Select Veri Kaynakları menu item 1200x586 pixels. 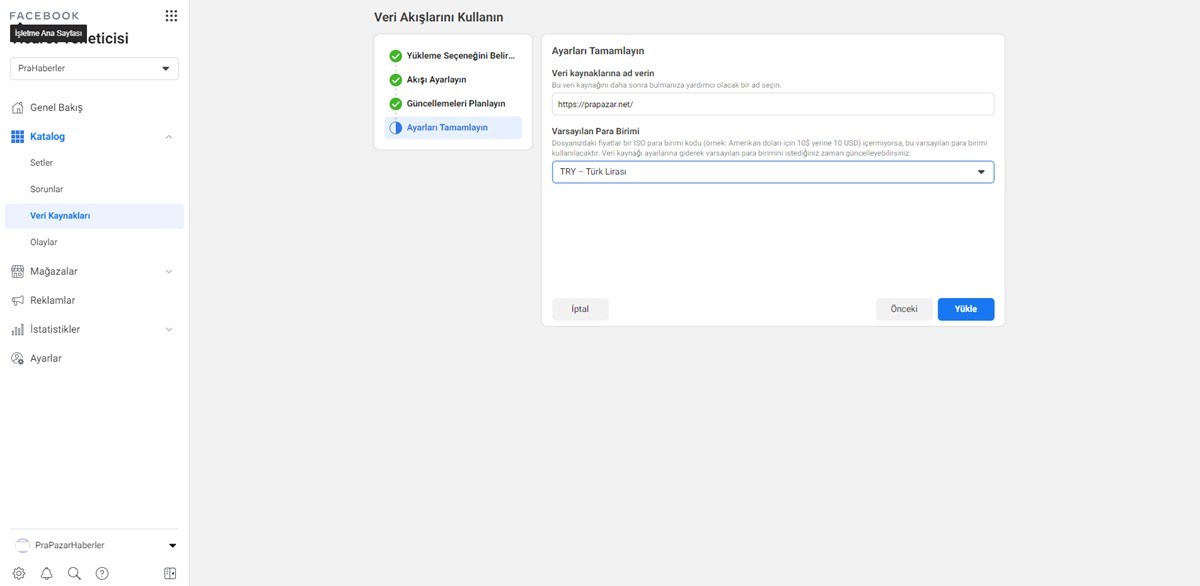[94, 216]
